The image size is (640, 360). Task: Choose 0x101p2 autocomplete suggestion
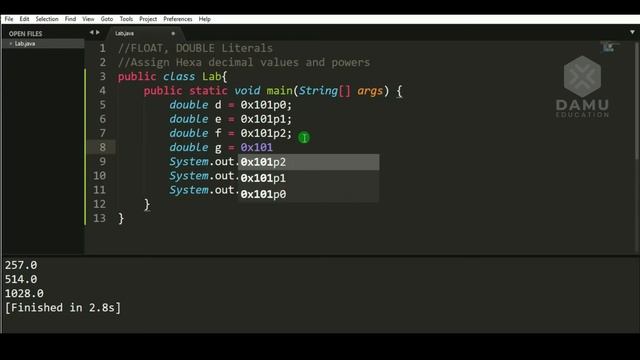[x=309, y=162]
